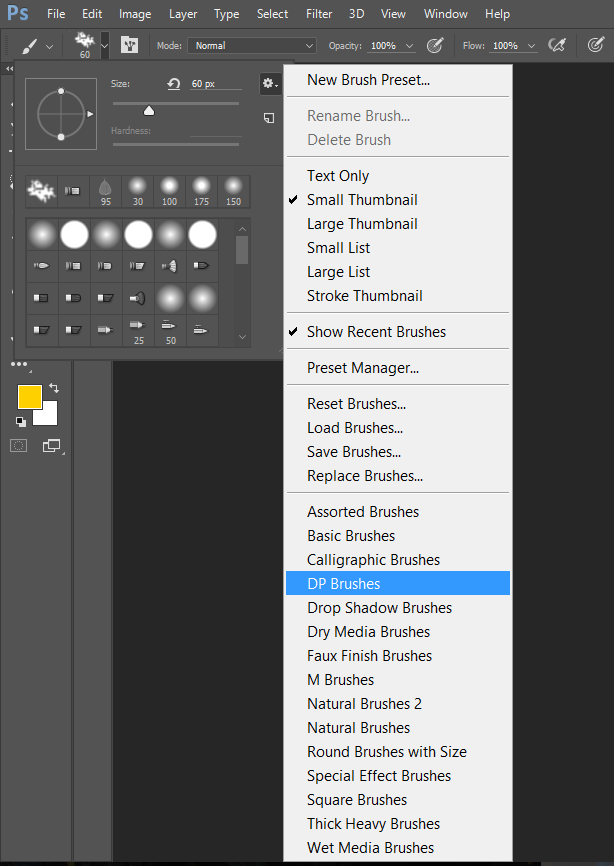Select the recent leaf brush labeled 95
Screen dimensions: 614x866
click(105, 191)
